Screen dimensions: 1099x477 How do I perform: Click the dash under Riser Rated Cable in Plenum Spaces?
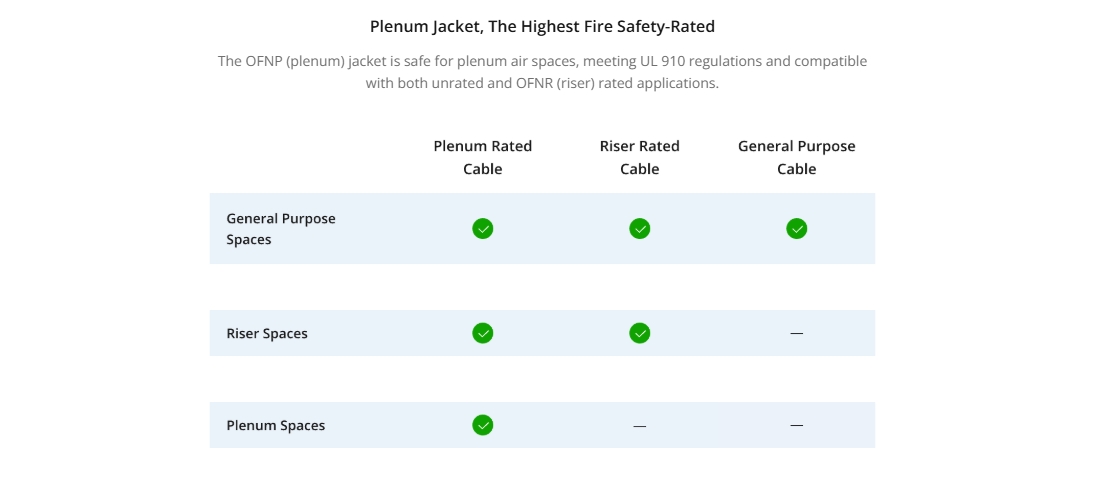[x=639, y=426]
